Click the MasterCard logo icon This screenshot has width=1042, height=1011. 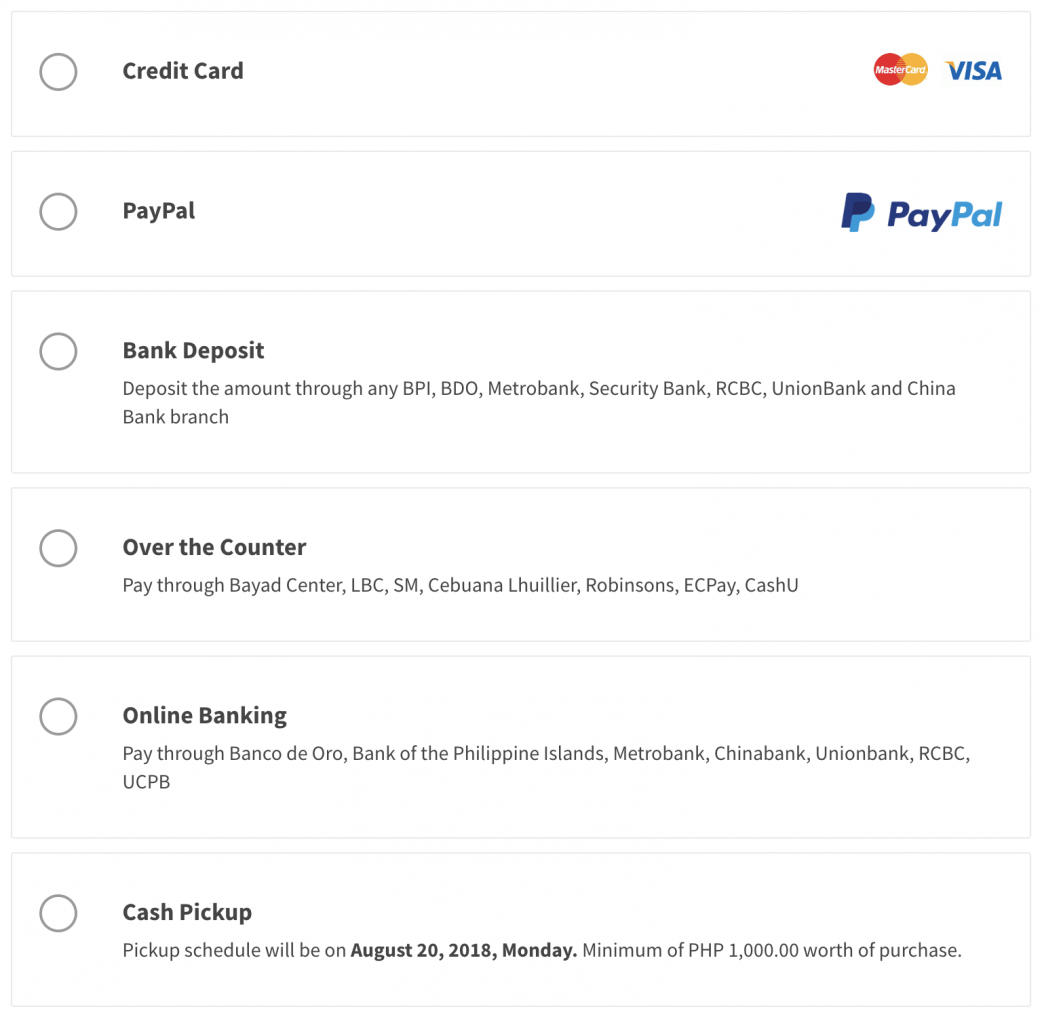[x=900, y=70]
